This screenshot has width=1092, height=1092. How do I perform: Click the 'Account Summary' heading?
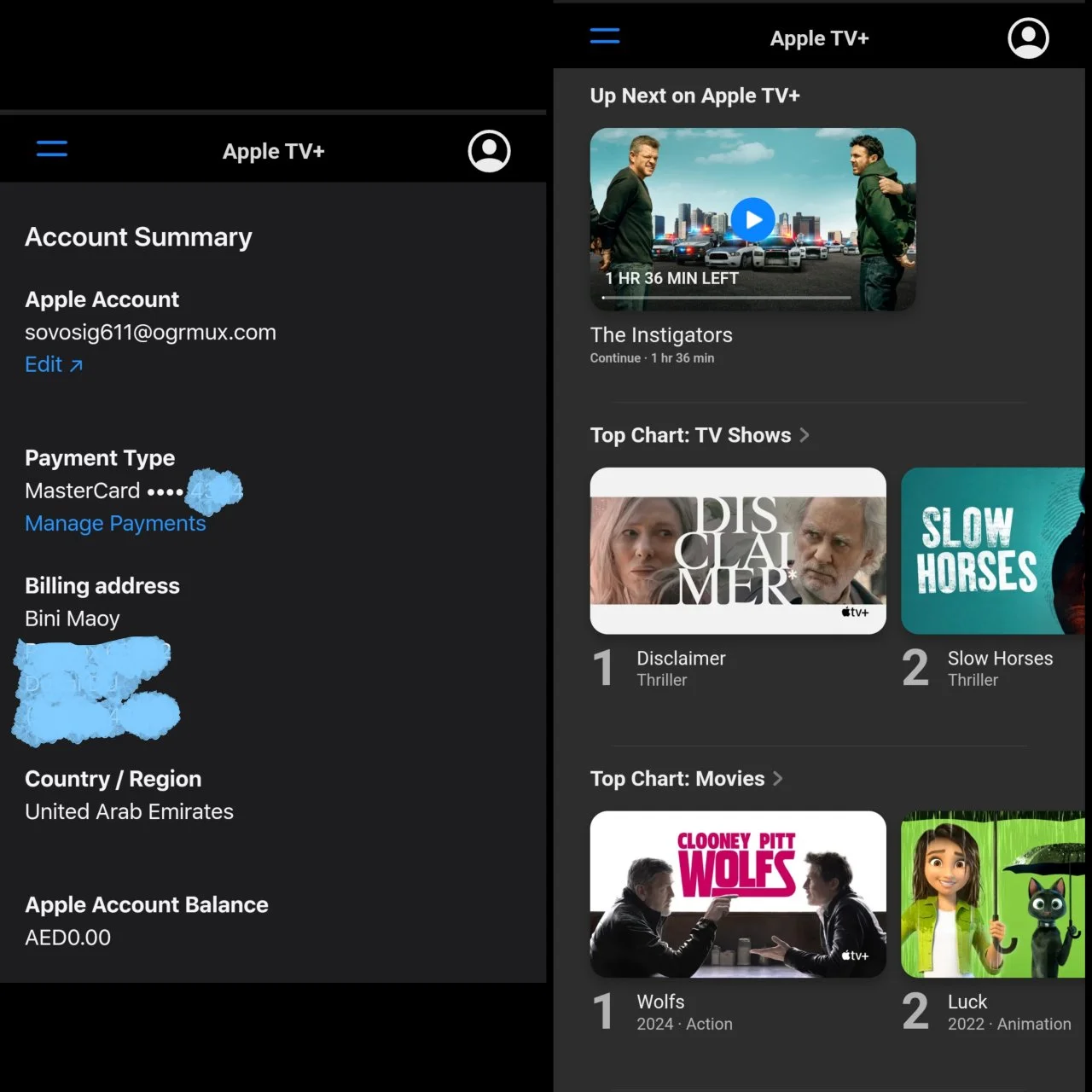pos(138,236)
